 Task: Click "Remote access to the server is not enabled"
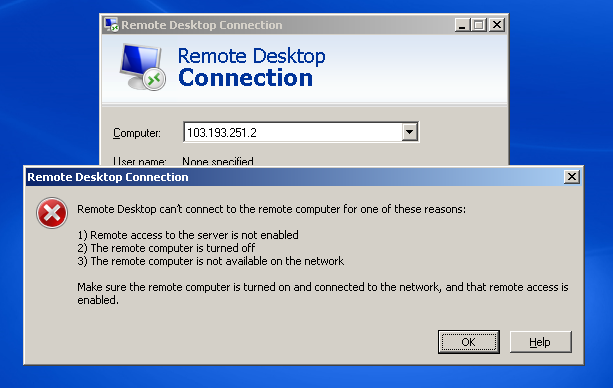coord(188,235)
